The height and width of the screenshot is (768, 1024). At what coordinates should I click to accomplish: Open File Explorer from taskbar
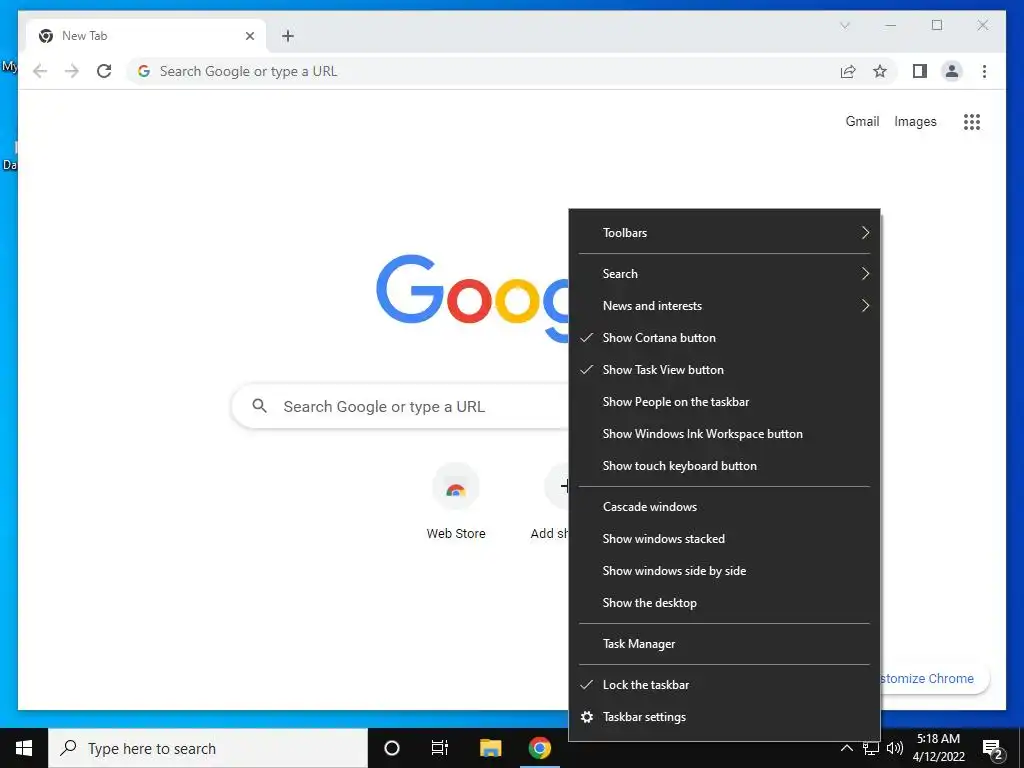490,748
